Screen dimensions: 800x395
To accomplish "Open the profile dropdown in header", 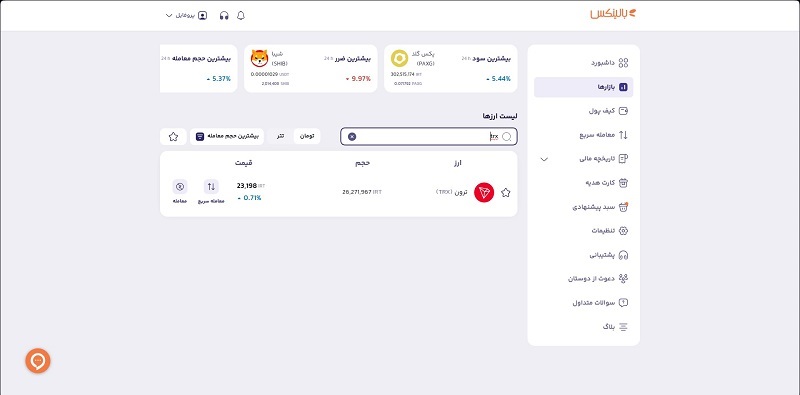I will pos(186,15).
